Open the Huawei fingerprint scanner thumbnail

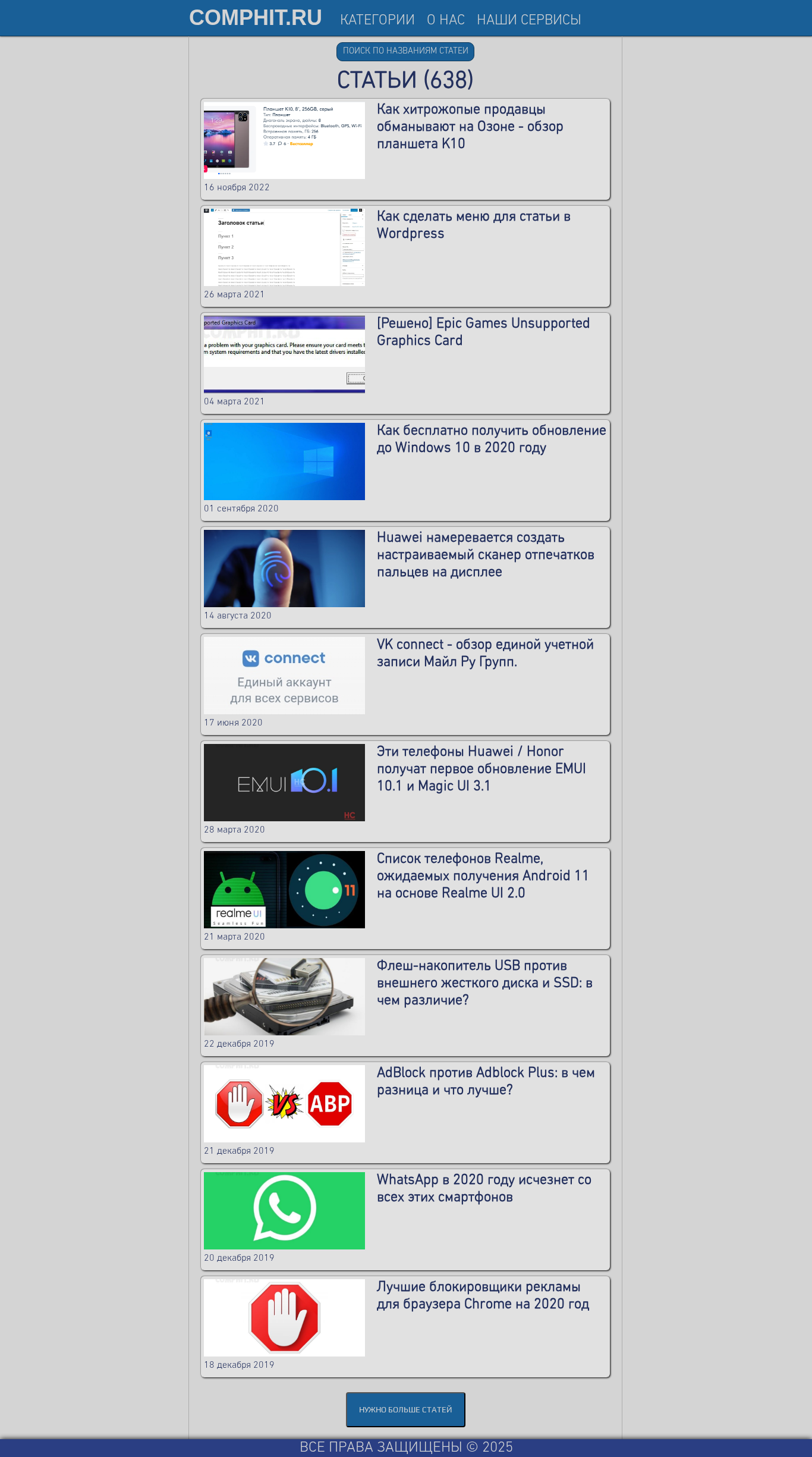[x=284, y=569]
